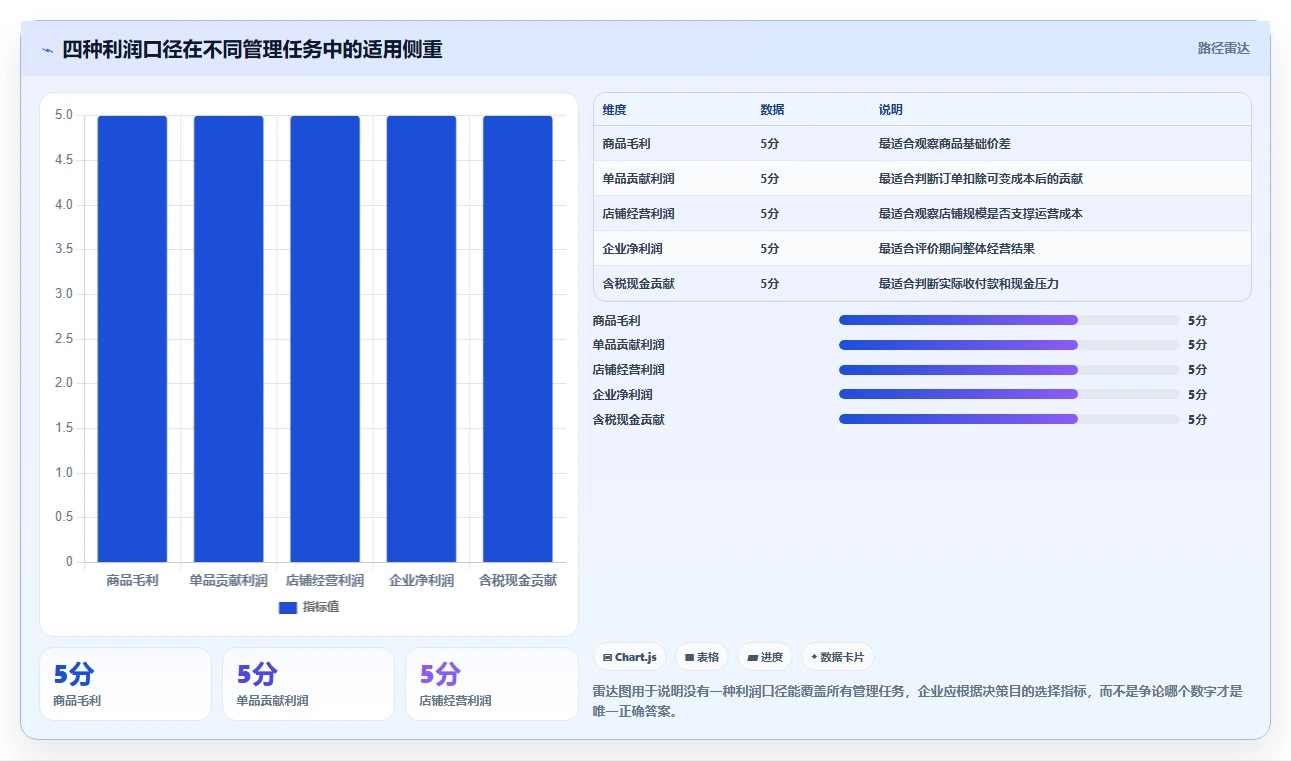Click x-axis label 企业净利润 under chart
Screen dimensions: 1291x761
coord(421,580)
